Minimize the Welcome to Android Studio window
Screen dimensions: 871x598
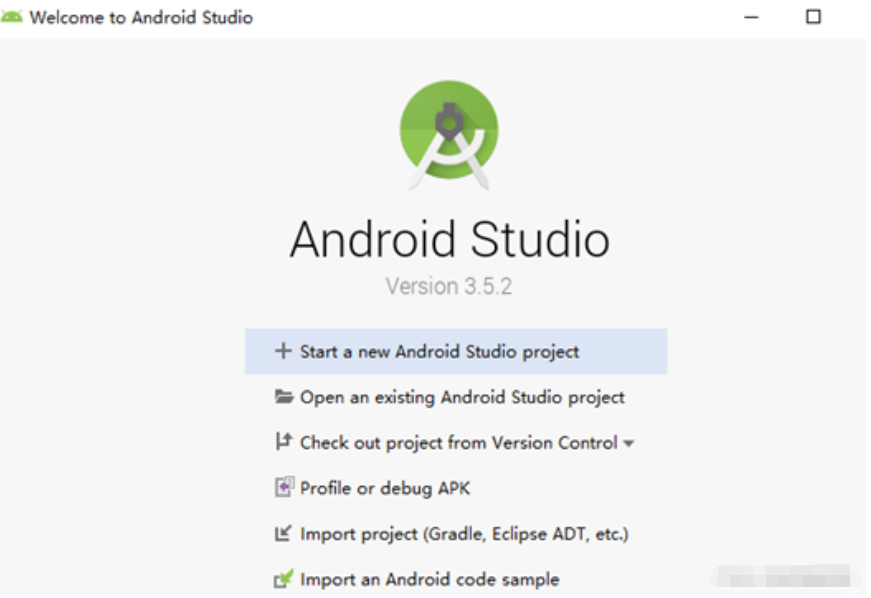[752, 17]
